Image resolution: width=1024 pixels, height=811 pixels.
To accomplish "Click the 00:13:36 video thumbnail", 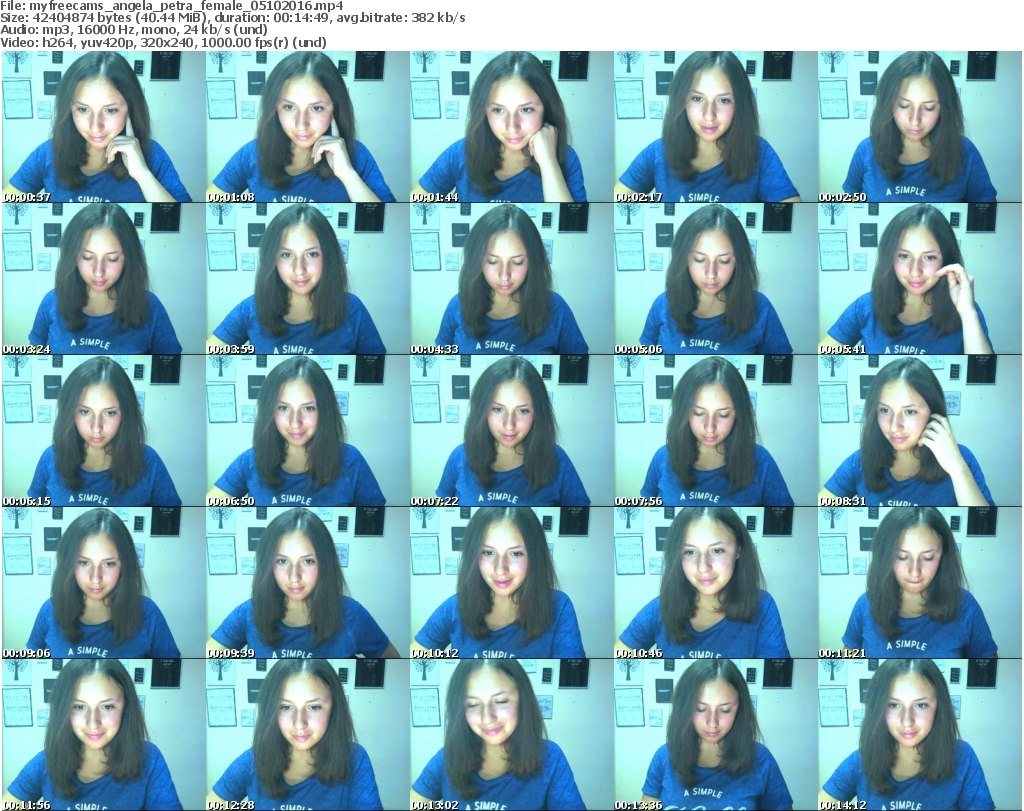I will click(715, 735).
